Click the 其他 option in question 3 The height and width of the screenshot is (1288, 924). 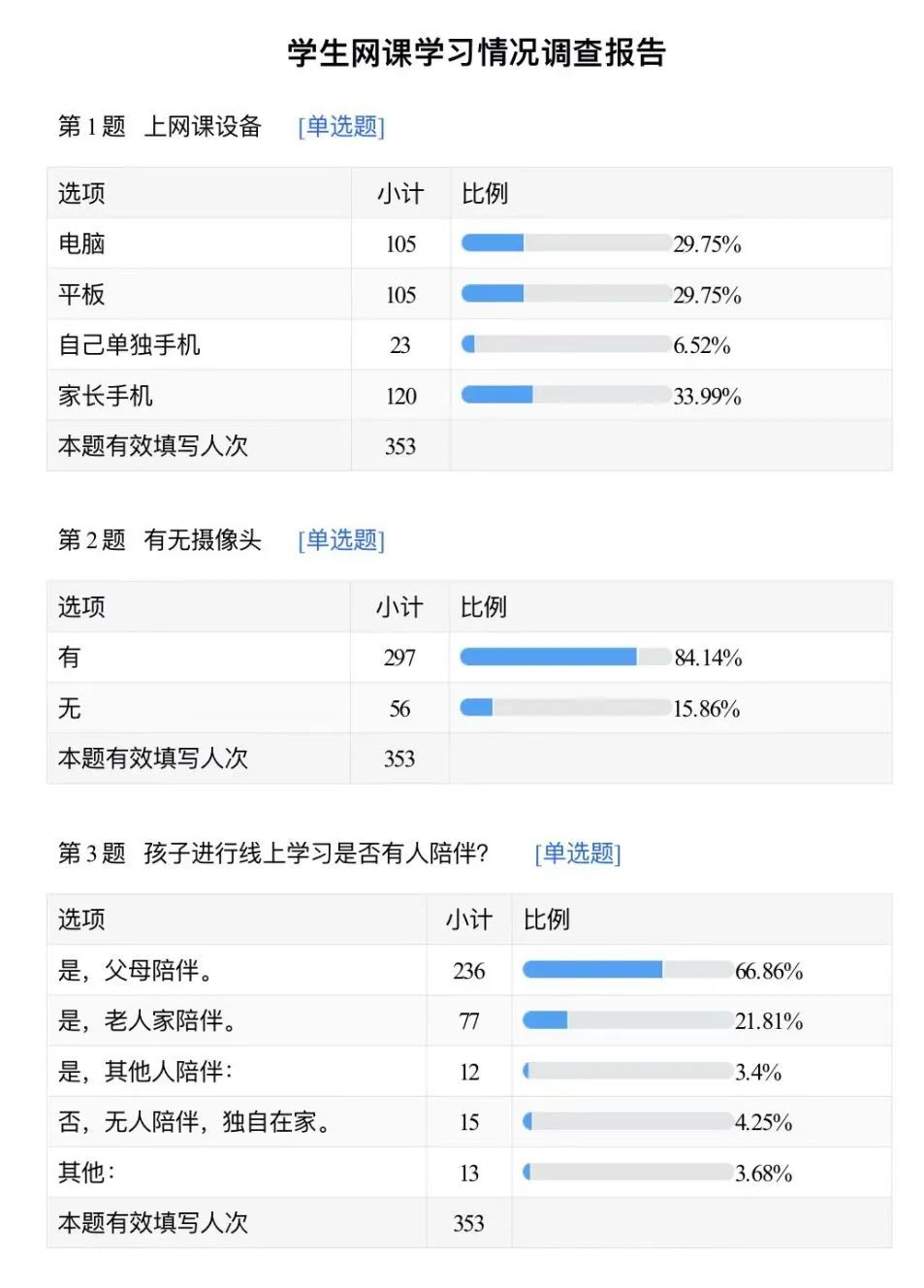(x=86, y=1172)
